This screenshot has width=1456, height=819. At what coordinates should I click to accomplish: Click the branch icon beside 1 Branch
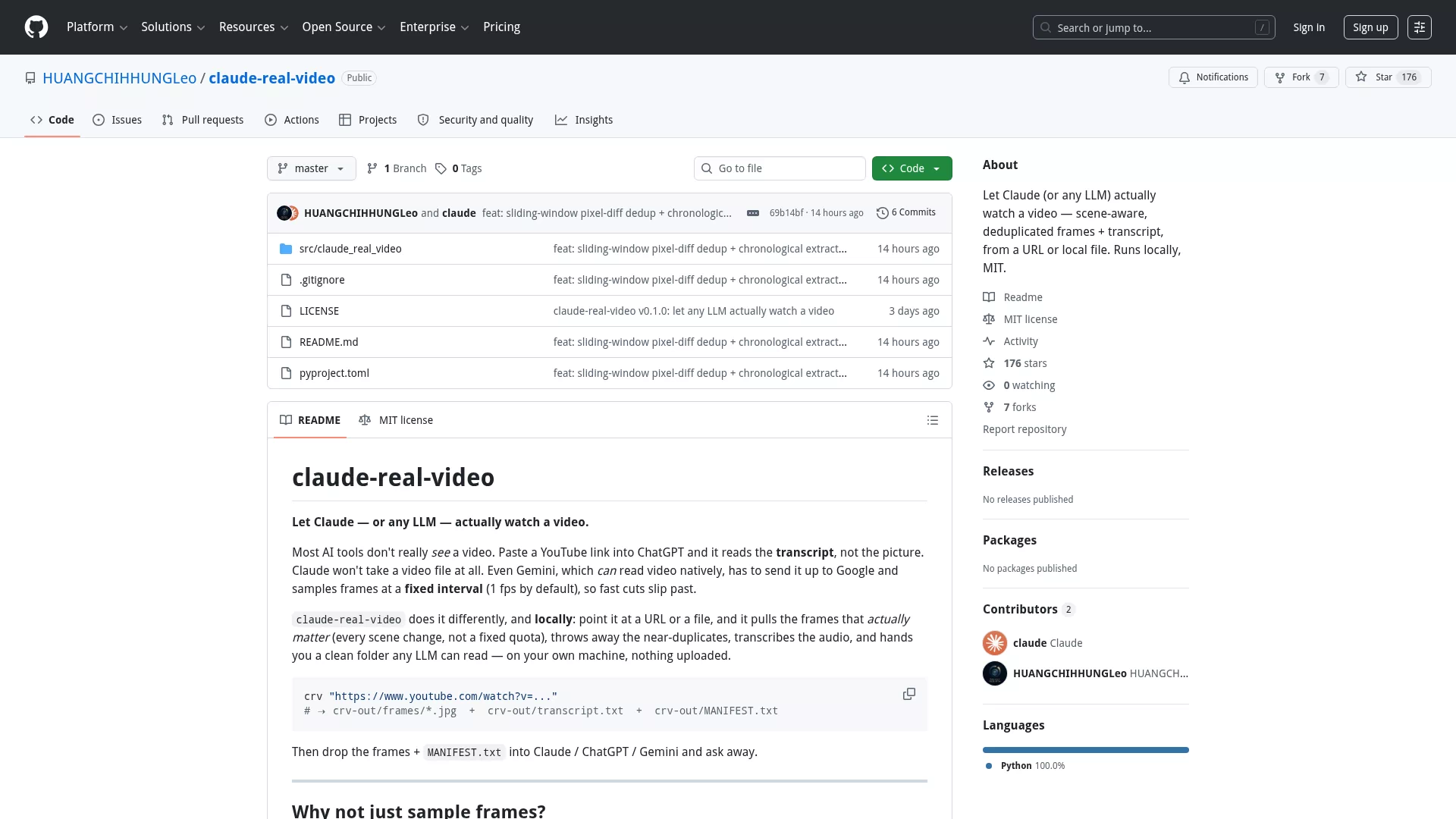coord(372,168)
